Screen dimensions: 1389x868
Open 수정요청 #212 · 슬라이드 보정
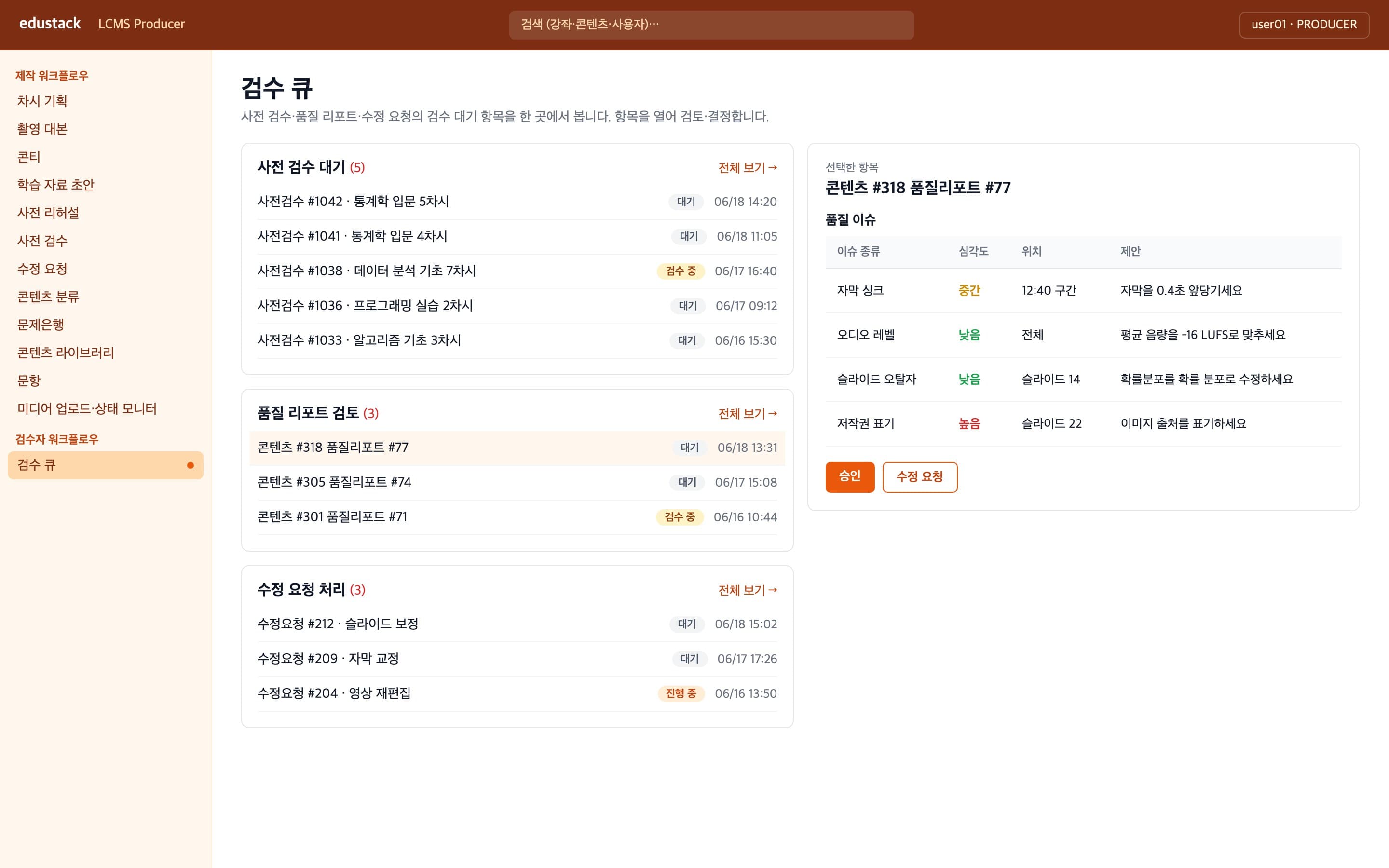coord(517,624)
